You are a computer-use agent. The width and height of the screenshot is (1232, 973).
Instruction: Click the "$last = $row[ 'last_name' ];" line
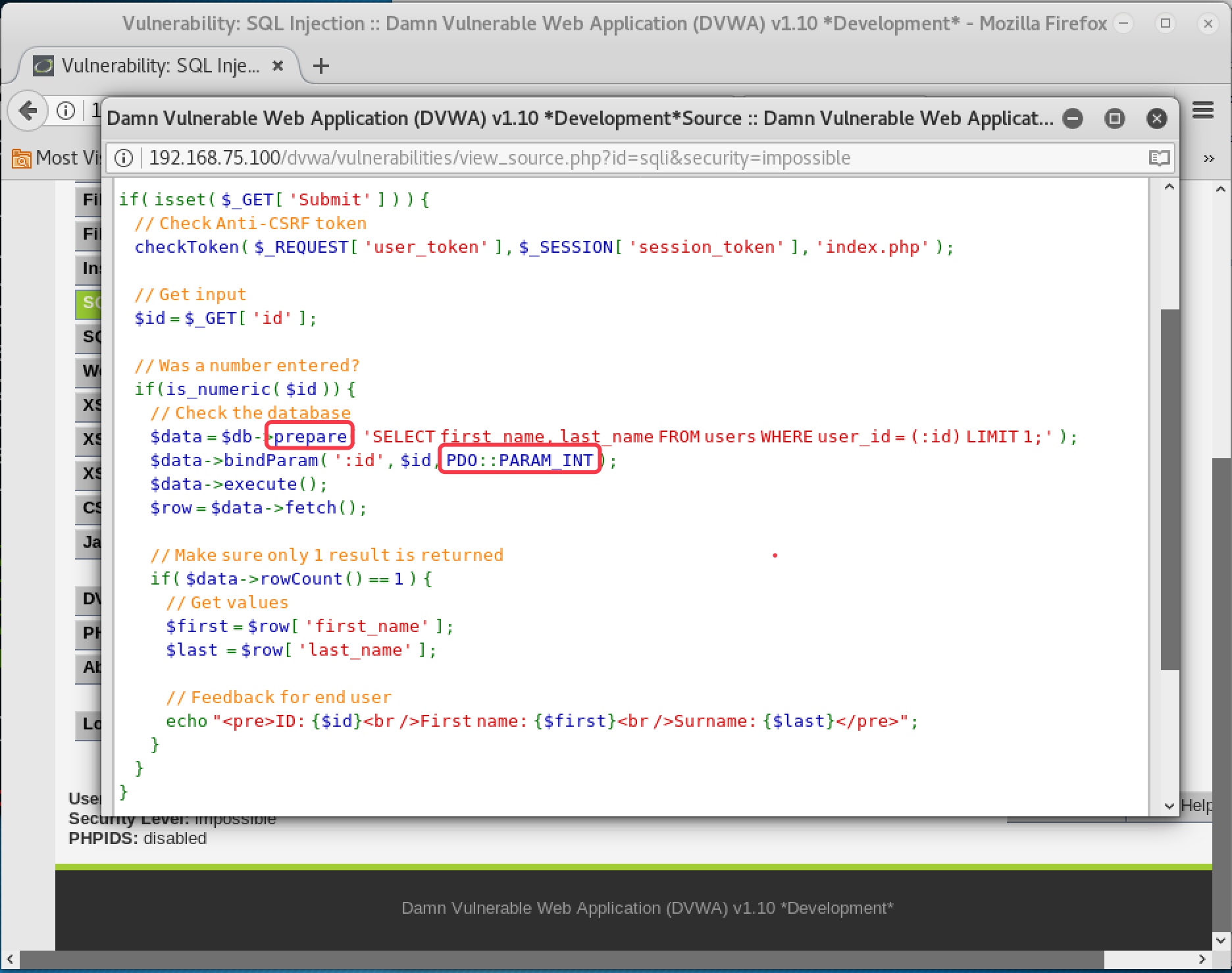(x=301, y=650)
